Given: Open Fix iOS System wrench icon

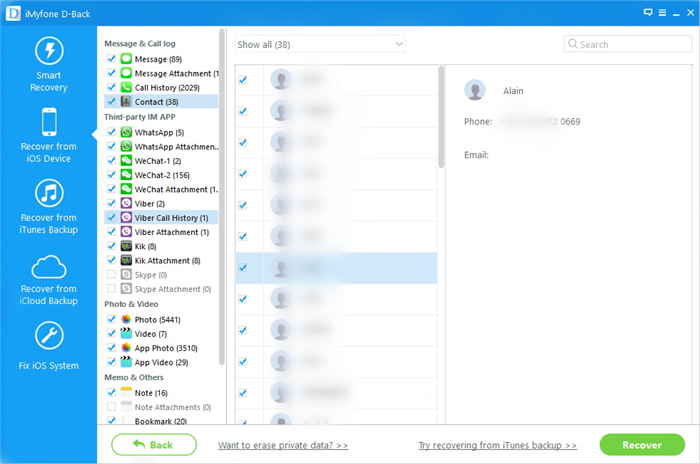Looking at the screenshot, I should (49, 335).
